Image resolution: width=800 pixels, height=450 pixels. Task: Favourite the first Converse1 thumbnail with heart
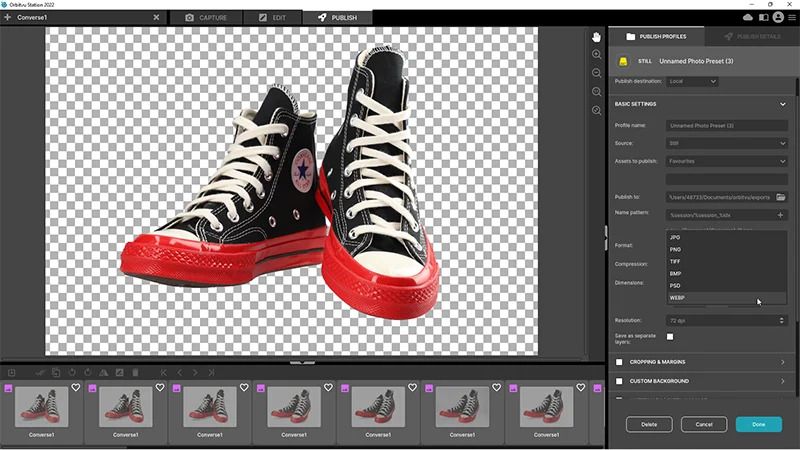pos(75,388)
